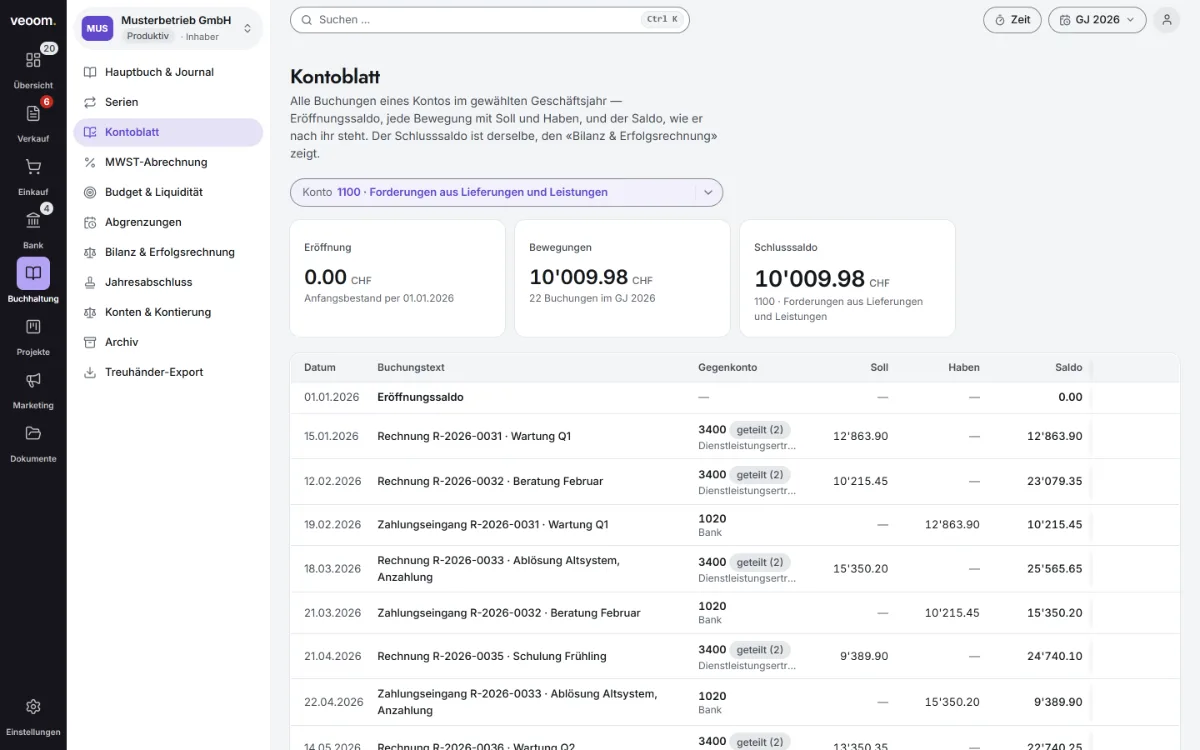Image resolution: width=1200 pixels, height=750 pixels.
Task: Click the date 19.02.2026
Action: 332,525
